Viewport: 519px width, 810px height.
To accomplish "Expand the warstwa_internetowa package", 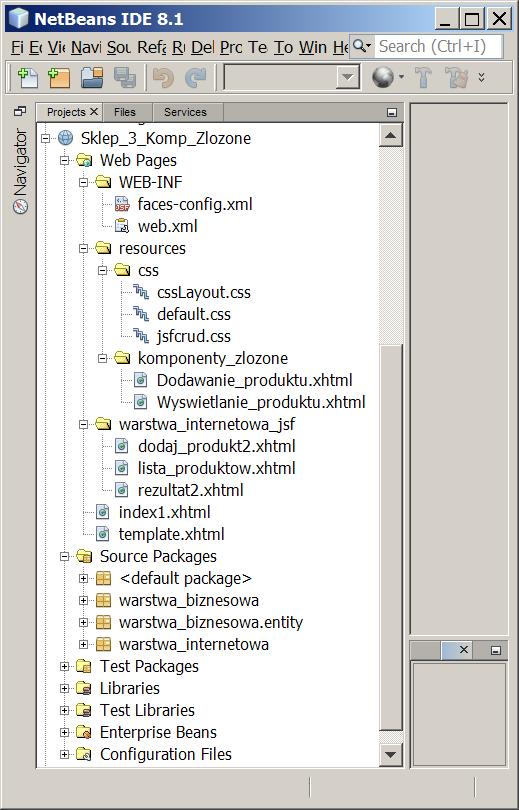I will 84,645.
